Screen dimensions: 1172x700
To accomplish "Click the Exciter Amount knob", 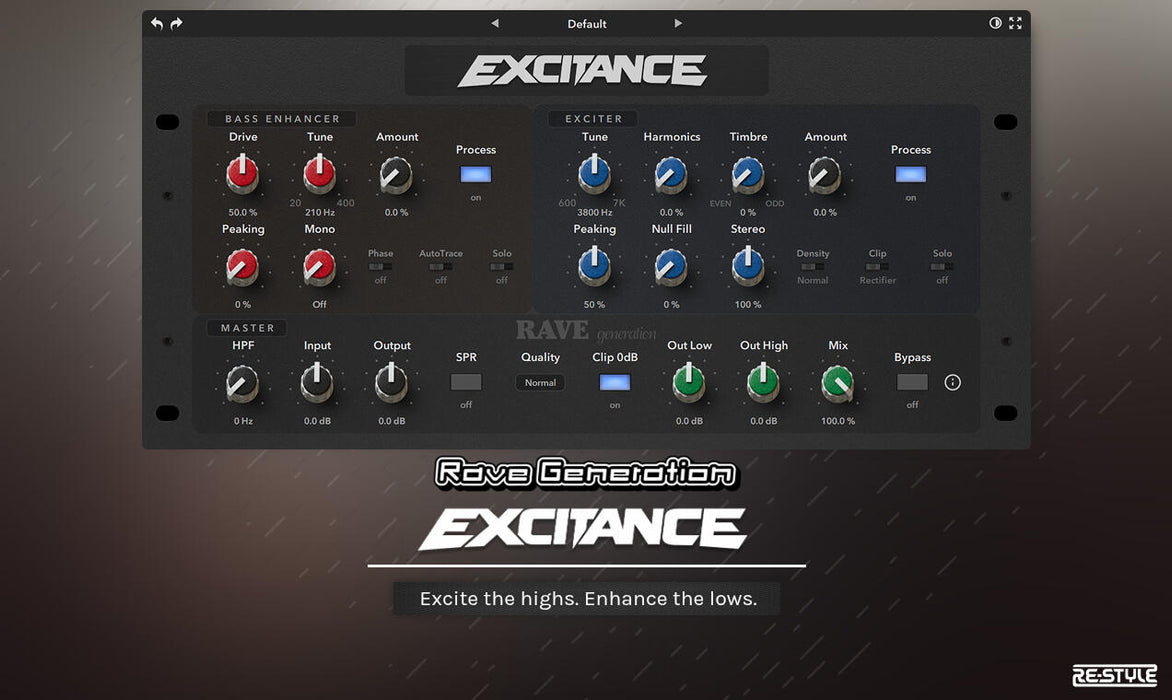I will pos(824,175).
